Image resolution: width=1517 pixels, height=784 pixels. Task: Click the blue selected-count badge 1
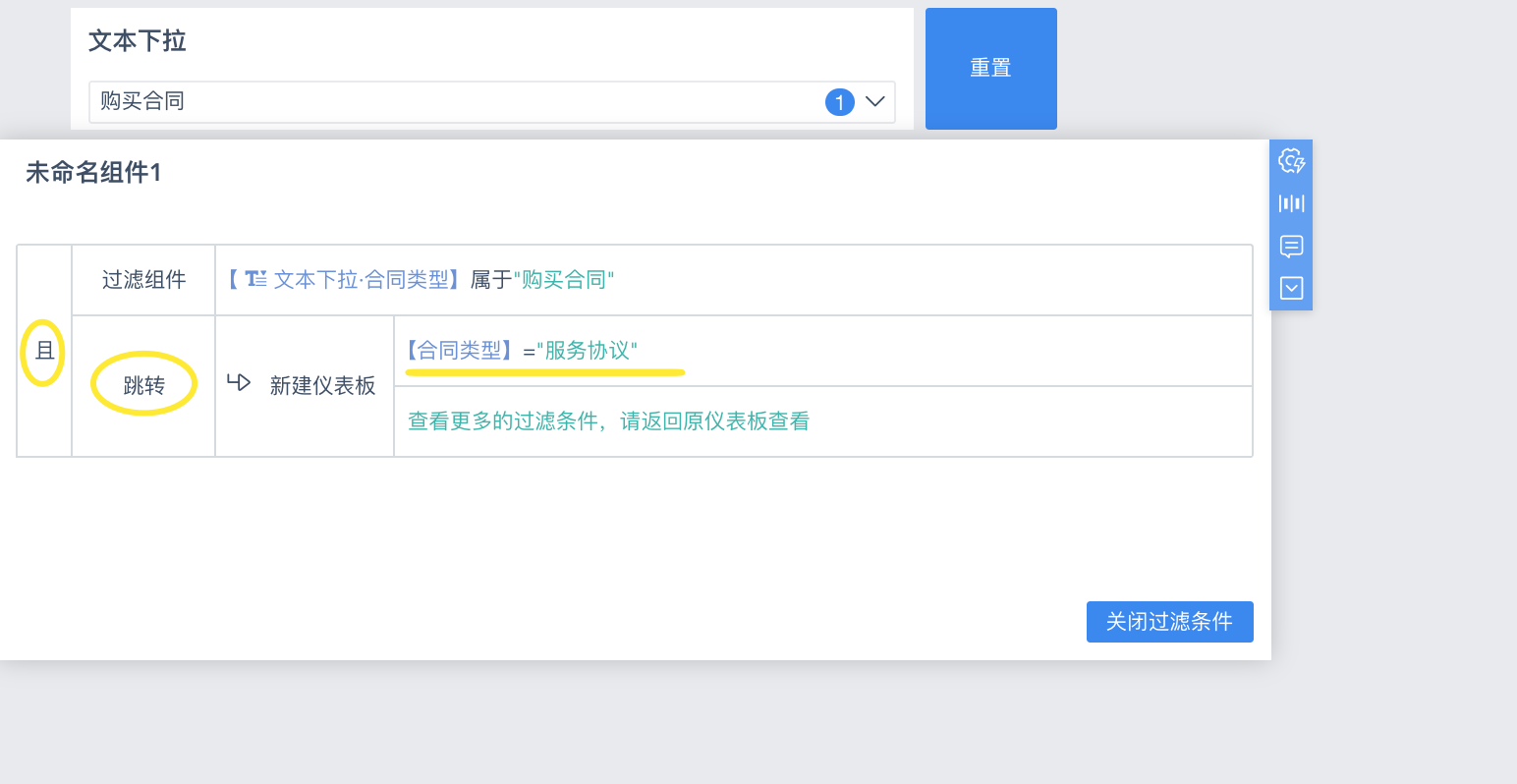(840, 102)
